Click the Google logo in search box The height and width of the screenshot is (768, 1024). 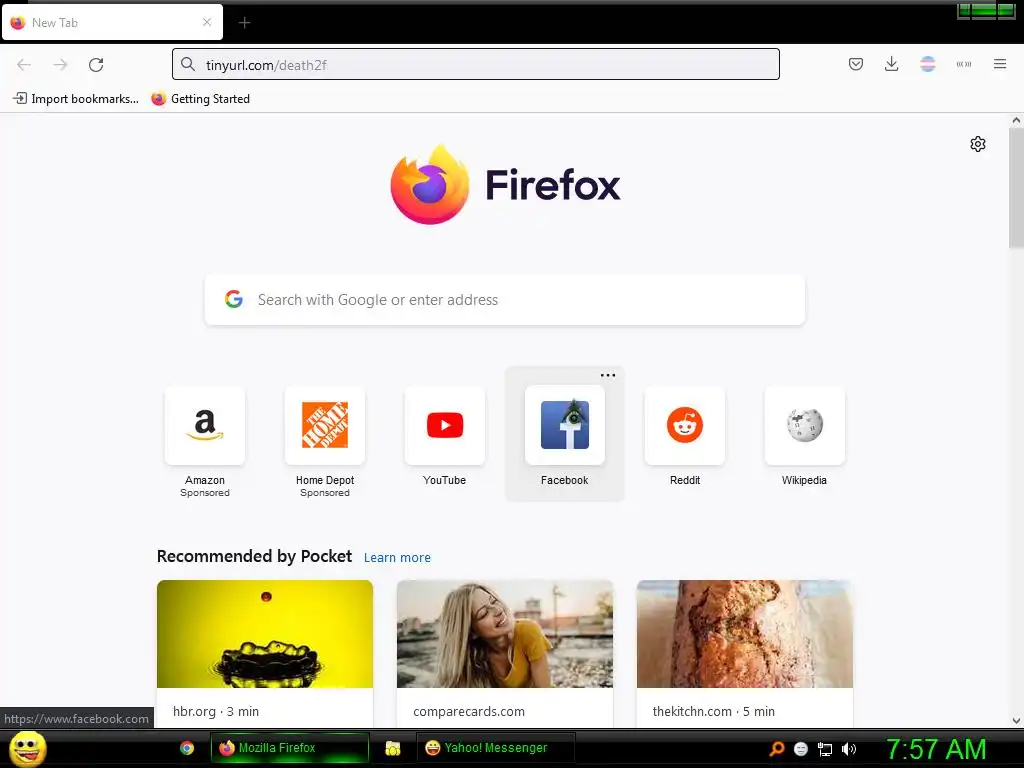pyautogui.click(x=234, y=299)
